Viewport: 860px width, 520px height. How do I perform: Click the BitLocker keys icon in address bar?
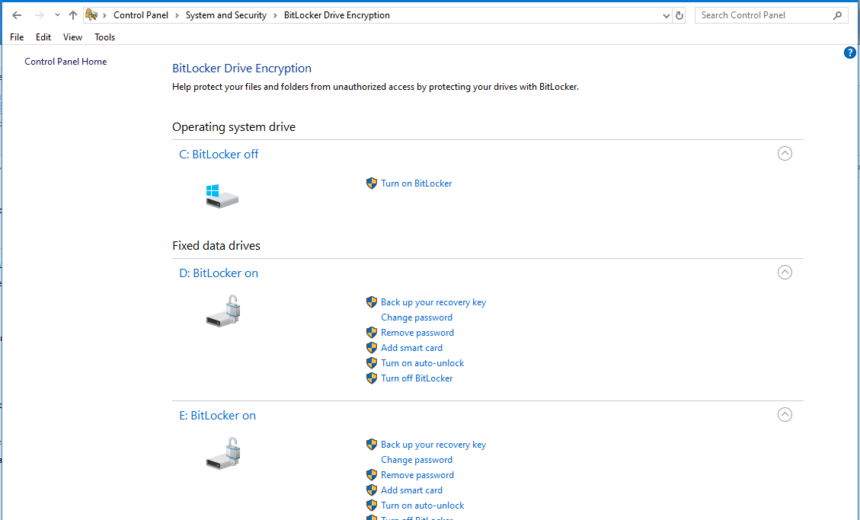92,15
